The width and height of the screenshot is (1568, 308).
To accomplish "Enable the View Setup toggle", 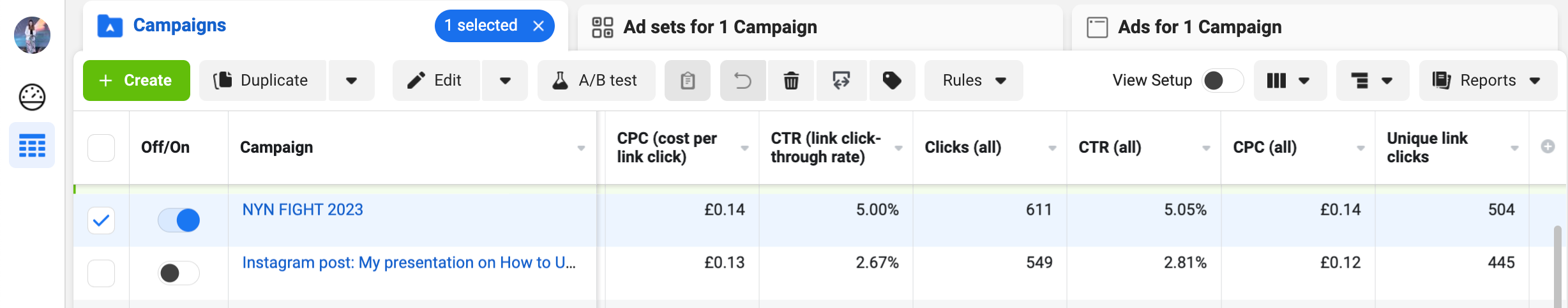I will coord(1222,81).
